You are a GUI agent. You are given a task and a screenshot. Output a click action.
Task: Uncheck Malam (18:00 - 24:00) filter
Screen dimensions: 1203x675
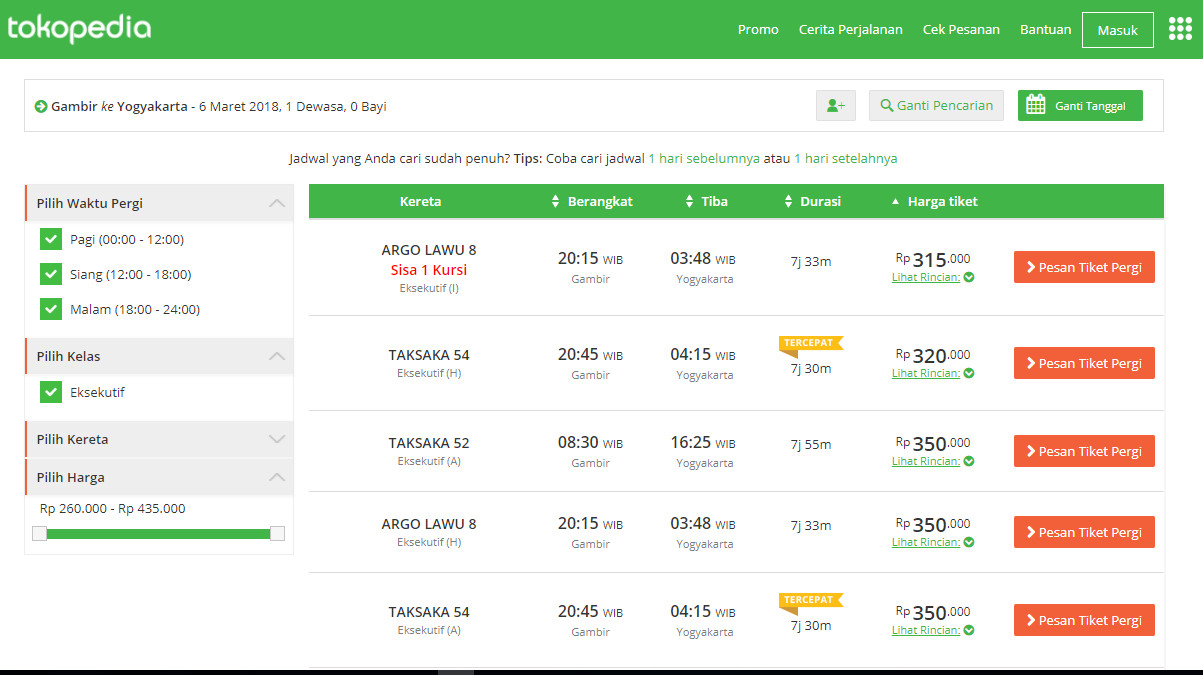pos(51,309)
